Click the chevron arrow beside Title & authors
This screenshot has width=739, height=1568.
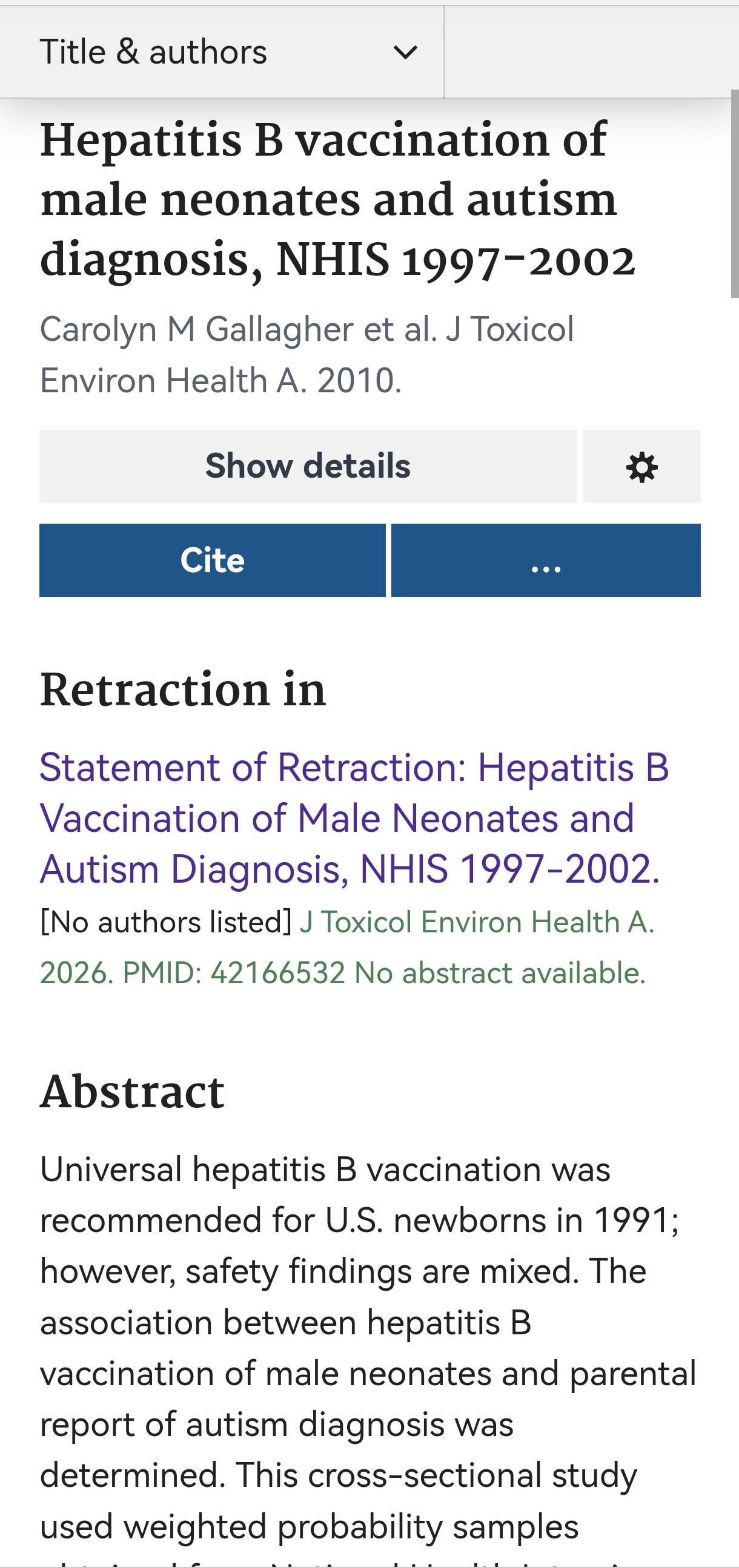point(405,52)
